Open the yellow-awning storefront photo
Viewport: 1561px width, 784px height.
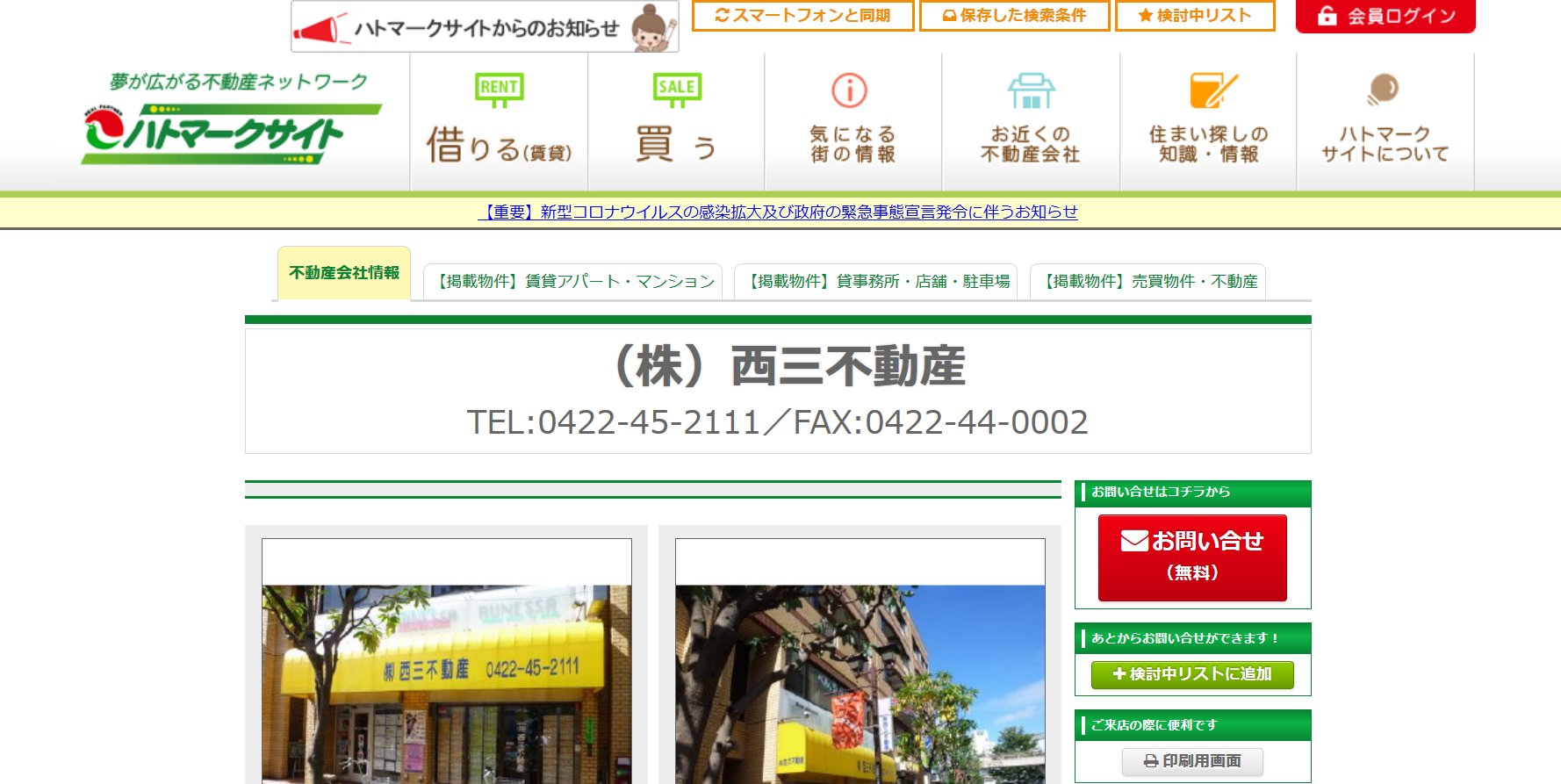pos(447,661)
